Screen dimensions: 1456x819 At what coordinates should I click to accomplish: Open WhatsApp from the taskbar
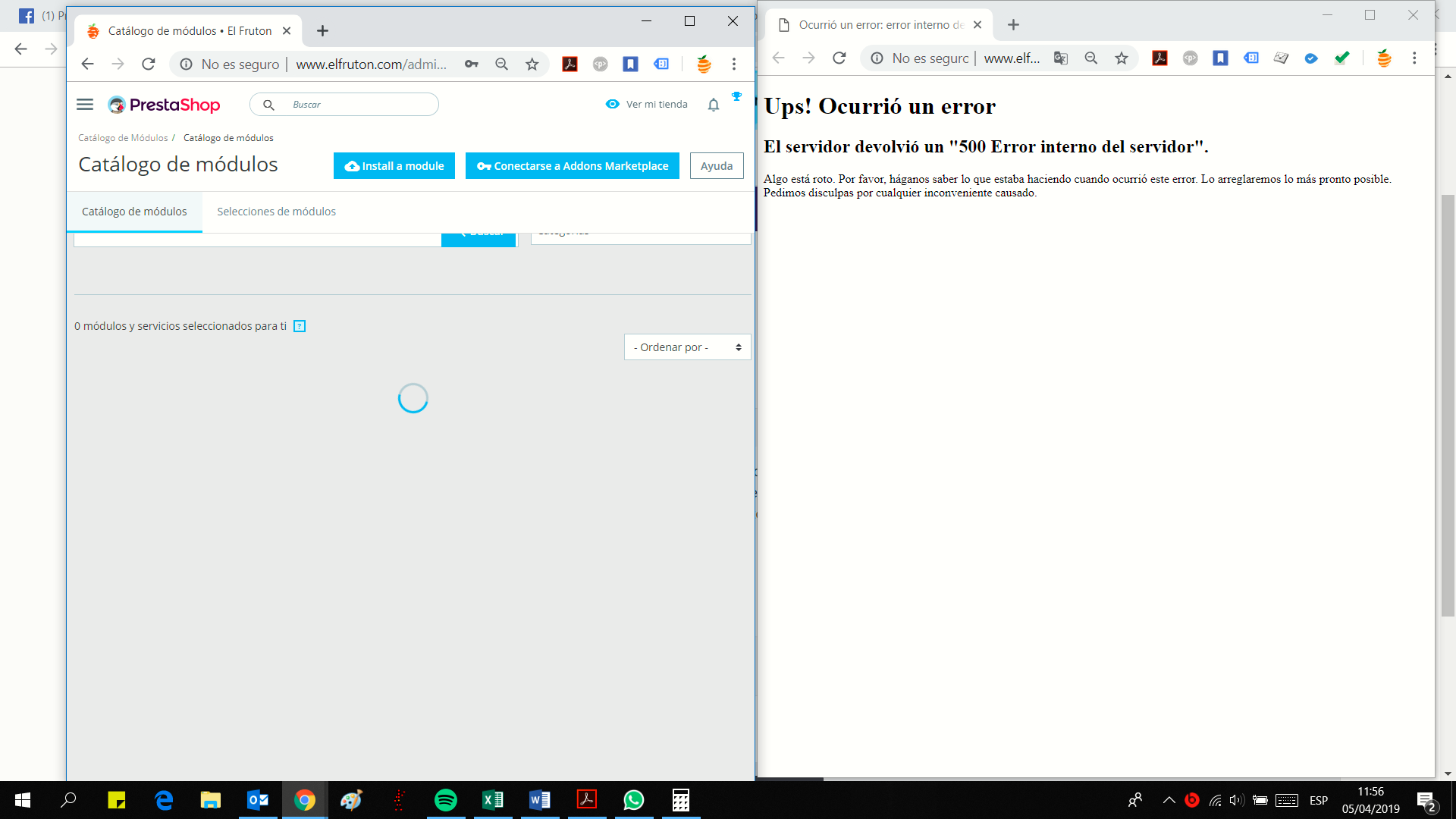[x=634, y=800]
